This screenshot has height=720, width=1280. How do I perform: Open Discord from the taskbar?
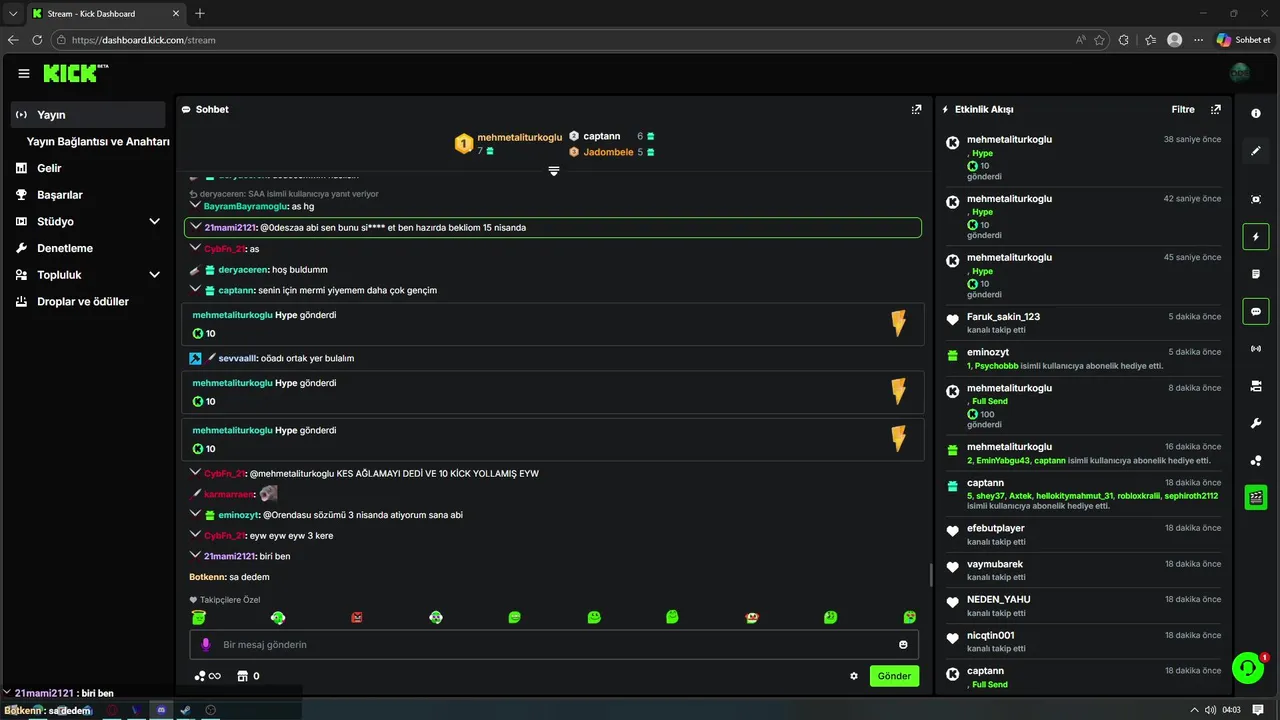(161, 710)
